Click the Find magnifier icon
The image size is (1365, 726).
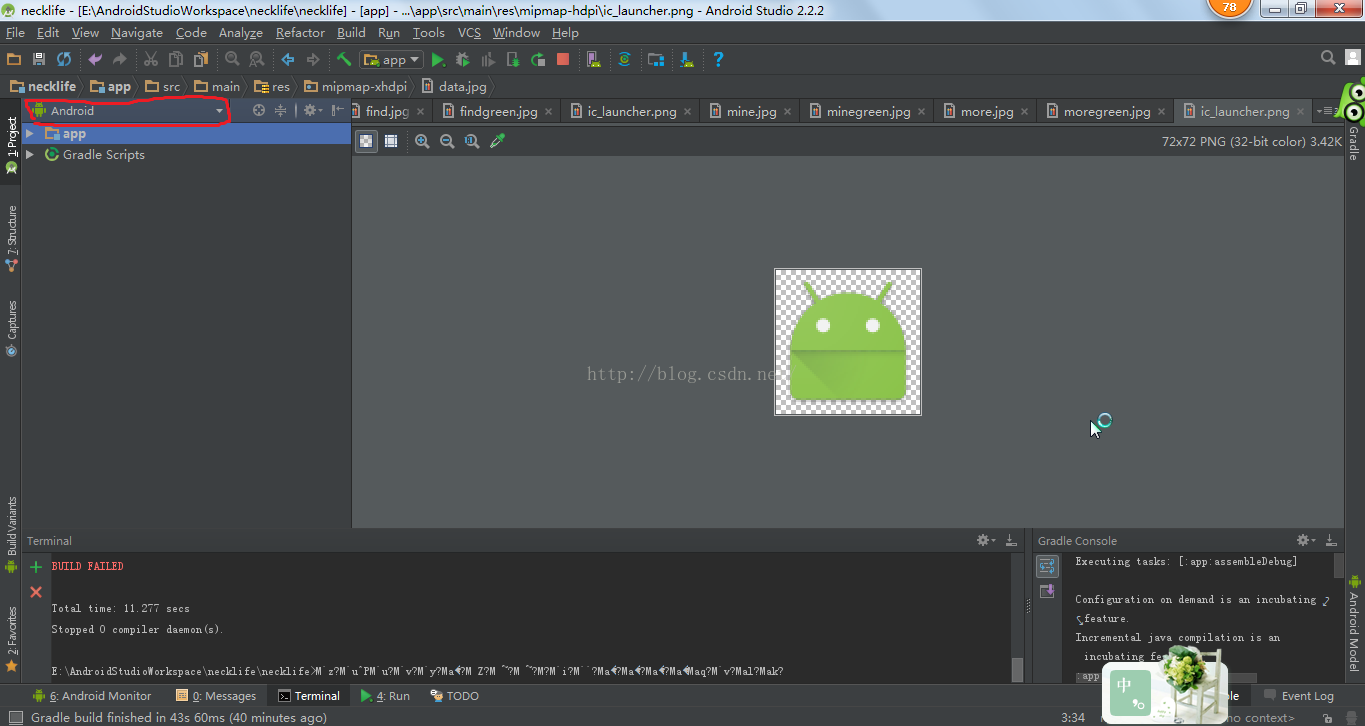pyautogui.click(x=232, y=59)
